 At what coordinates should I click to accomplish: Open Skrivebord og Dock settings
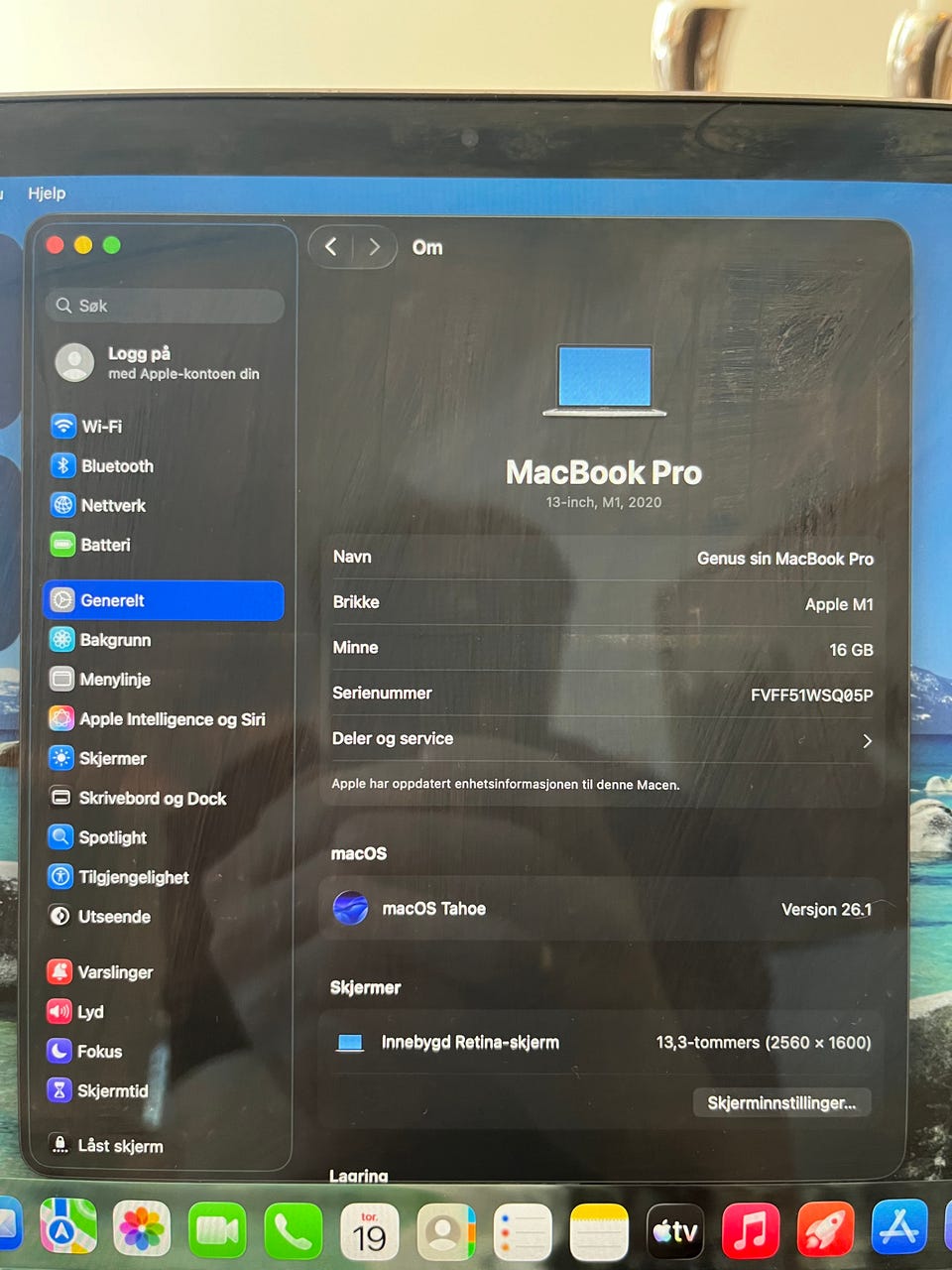[138, 798]
